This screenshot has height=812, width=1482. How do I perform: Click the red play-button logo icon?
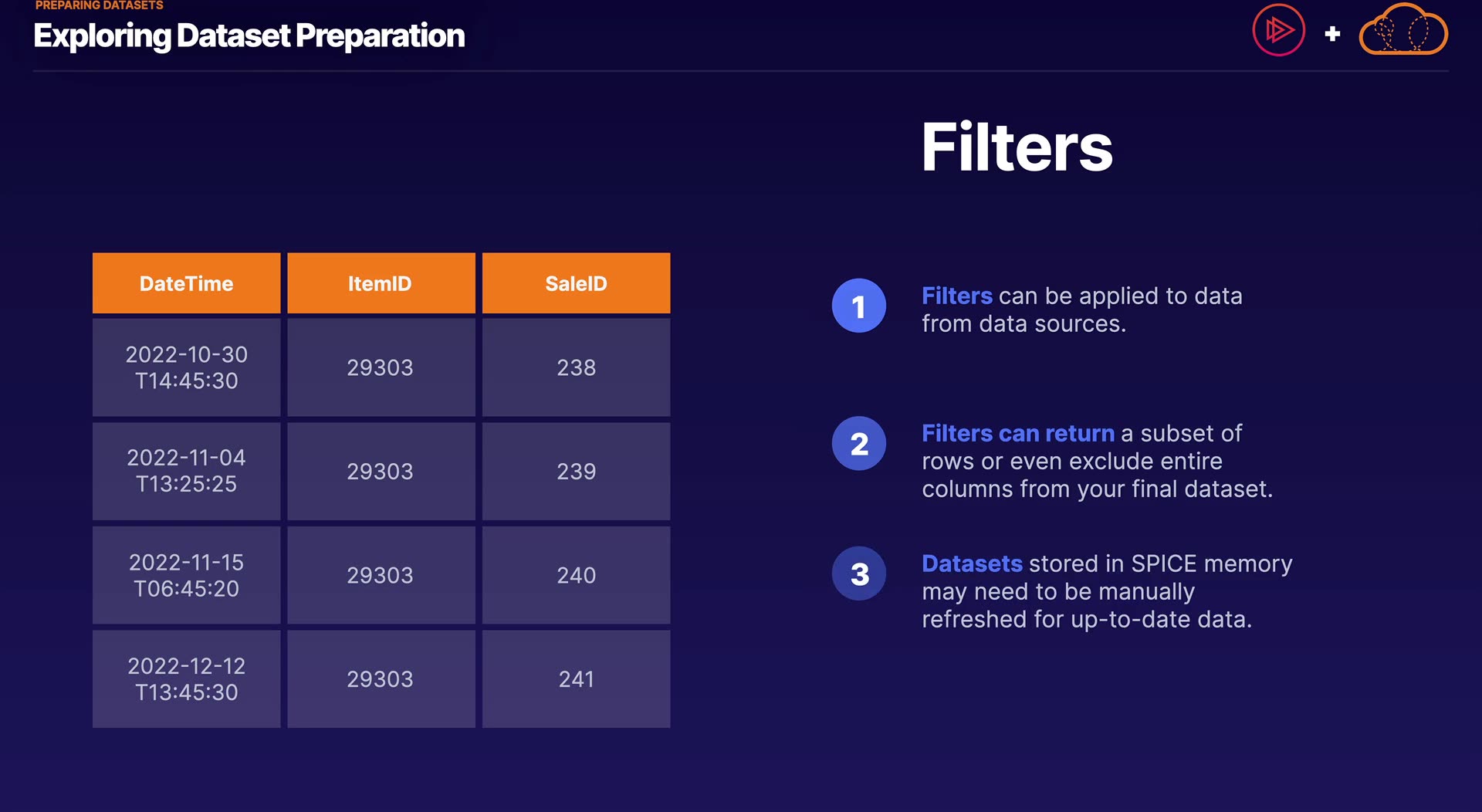[1278, 31]
